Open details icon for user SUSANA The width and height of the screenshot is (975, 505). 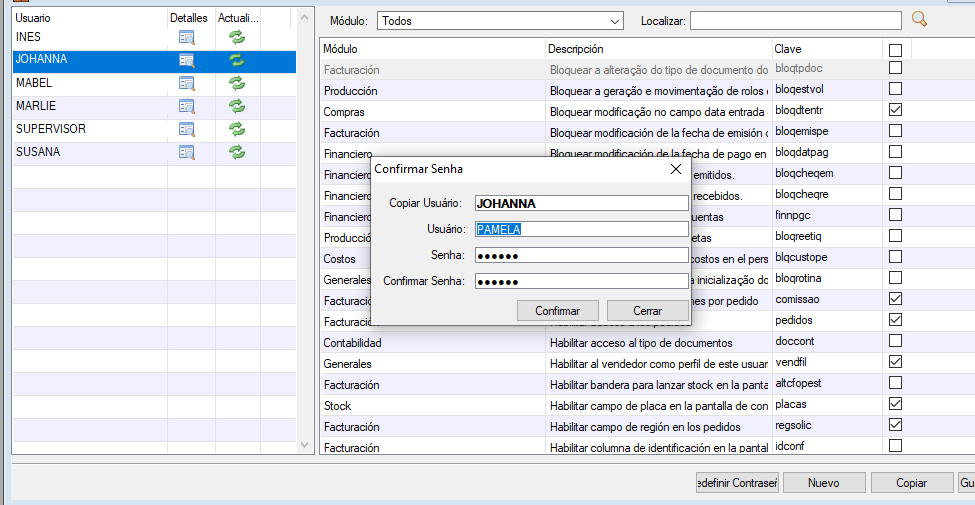point(187,152)
